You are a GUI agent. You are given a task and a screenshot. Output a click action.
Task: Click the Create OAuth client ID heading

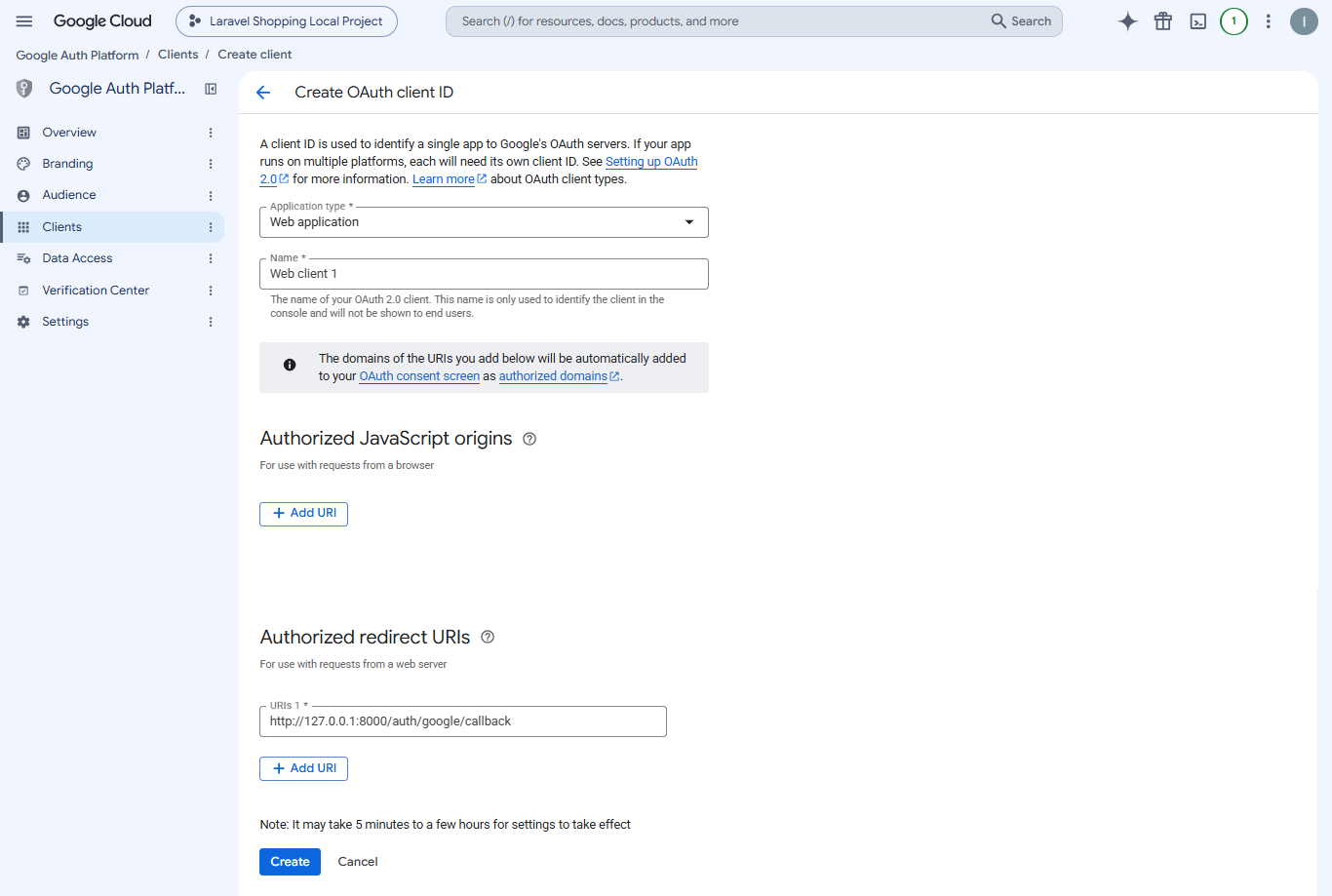pyautogui.click(x=374, y=93)
